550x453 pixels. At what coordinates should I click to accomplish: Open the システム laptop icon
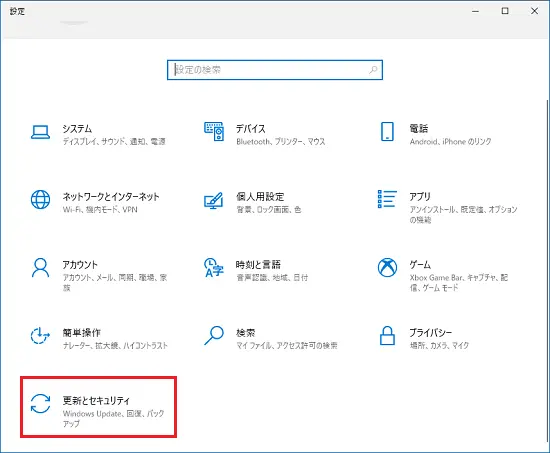pos(40,132)
